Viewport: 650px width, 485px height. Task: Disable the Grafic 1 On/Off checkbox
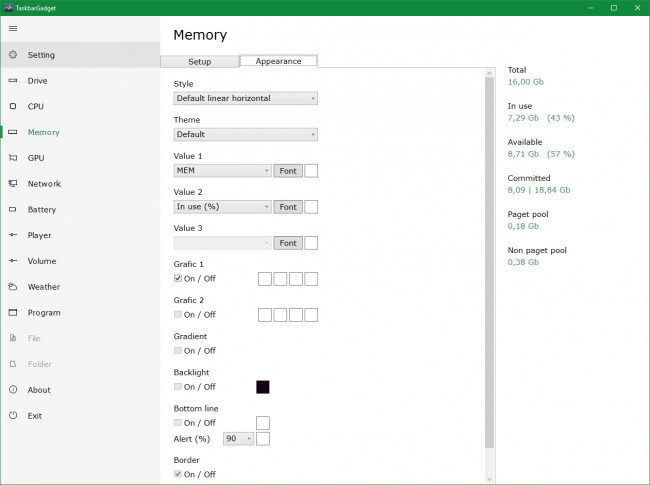(x=178, y=279)
